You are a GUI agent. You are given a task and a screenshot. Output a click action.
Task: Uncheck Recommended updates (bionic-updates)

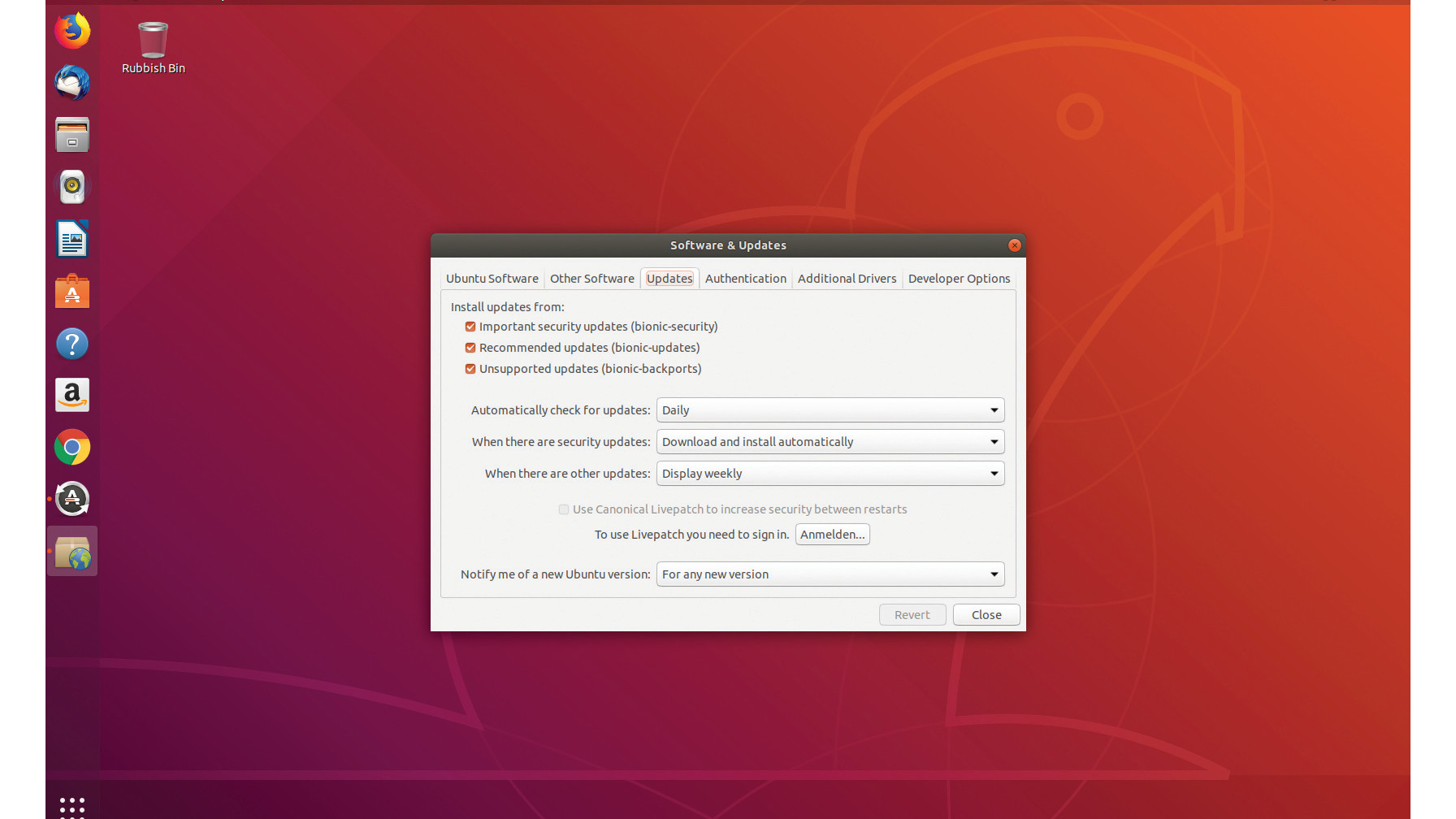(470, 348)
